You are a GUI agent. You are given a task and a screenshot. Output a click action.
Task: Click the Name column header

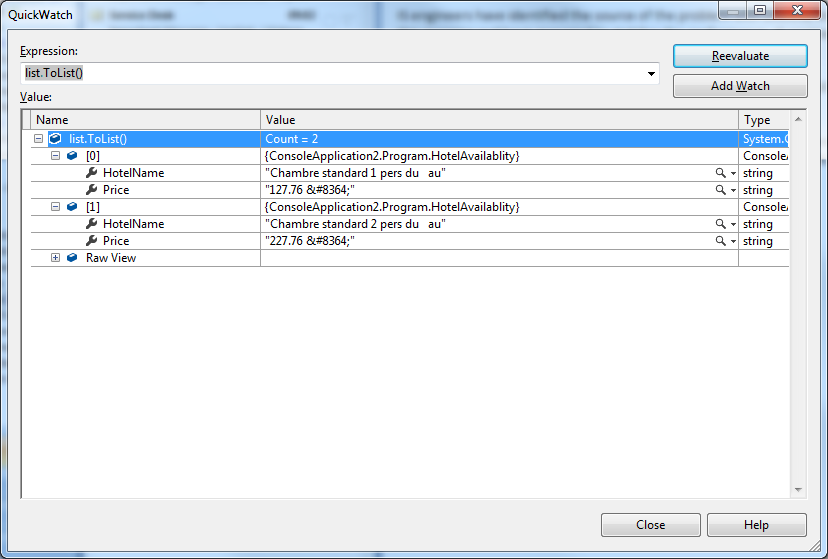coord(145,120)
